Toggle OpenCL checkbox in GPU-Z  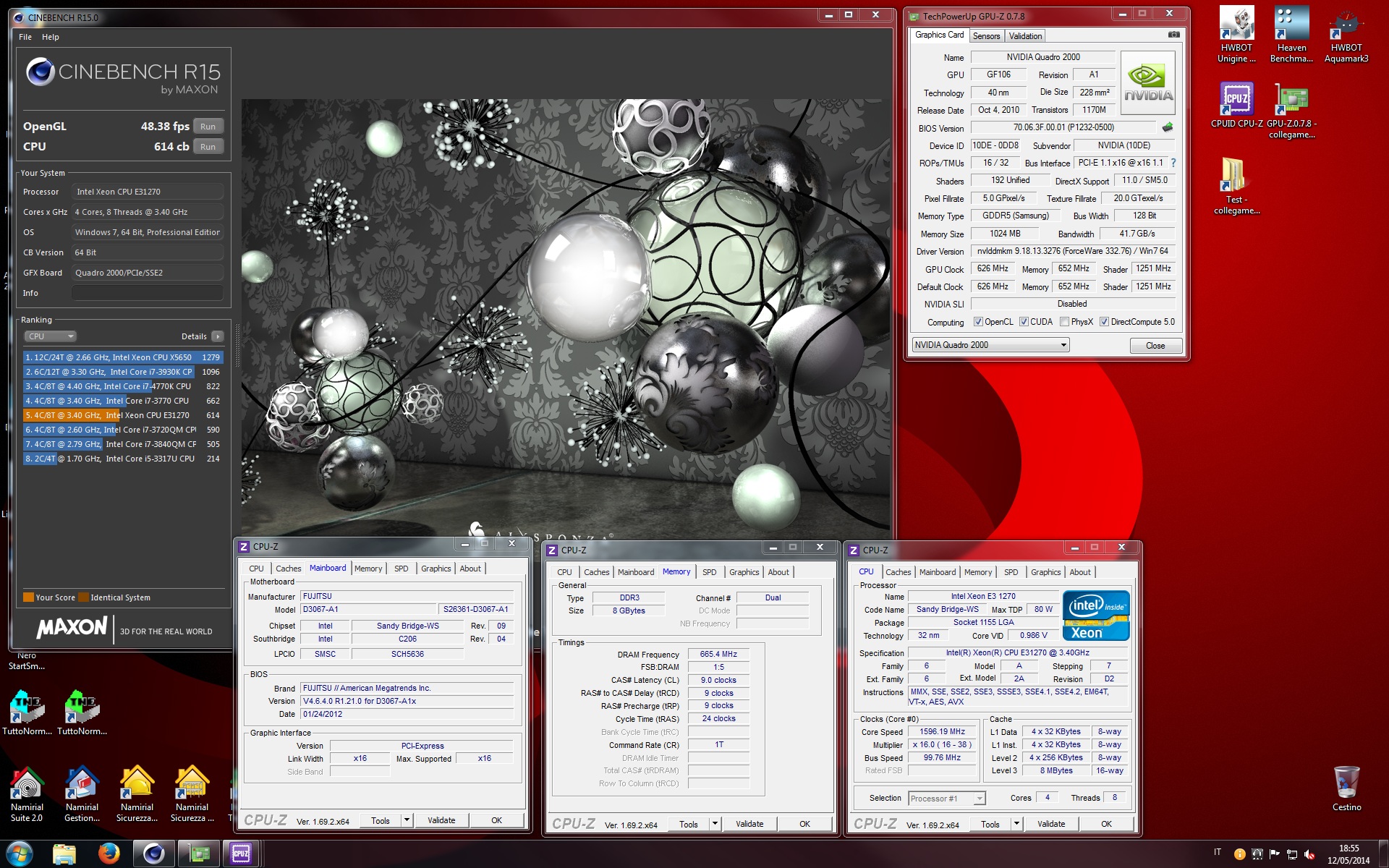(x=978, y=322)
